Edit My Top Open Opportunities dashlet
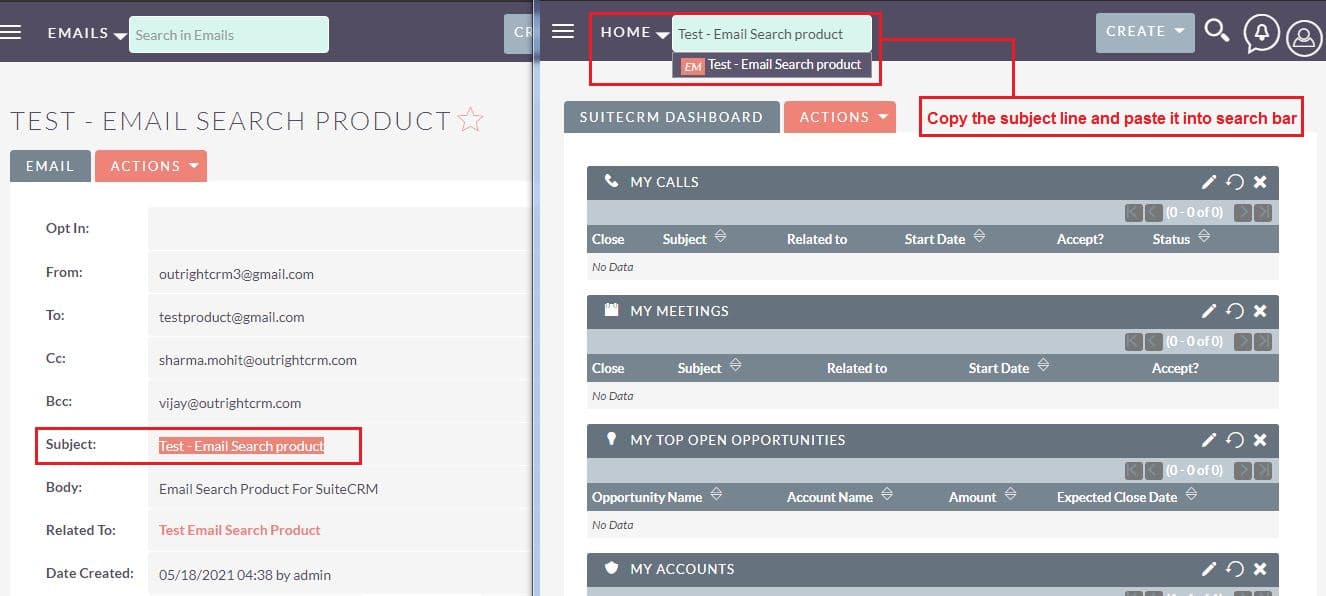Image resolution: width=1326 pixels, height=596 pixels. pyautogui.click(x=1209, y=440)
